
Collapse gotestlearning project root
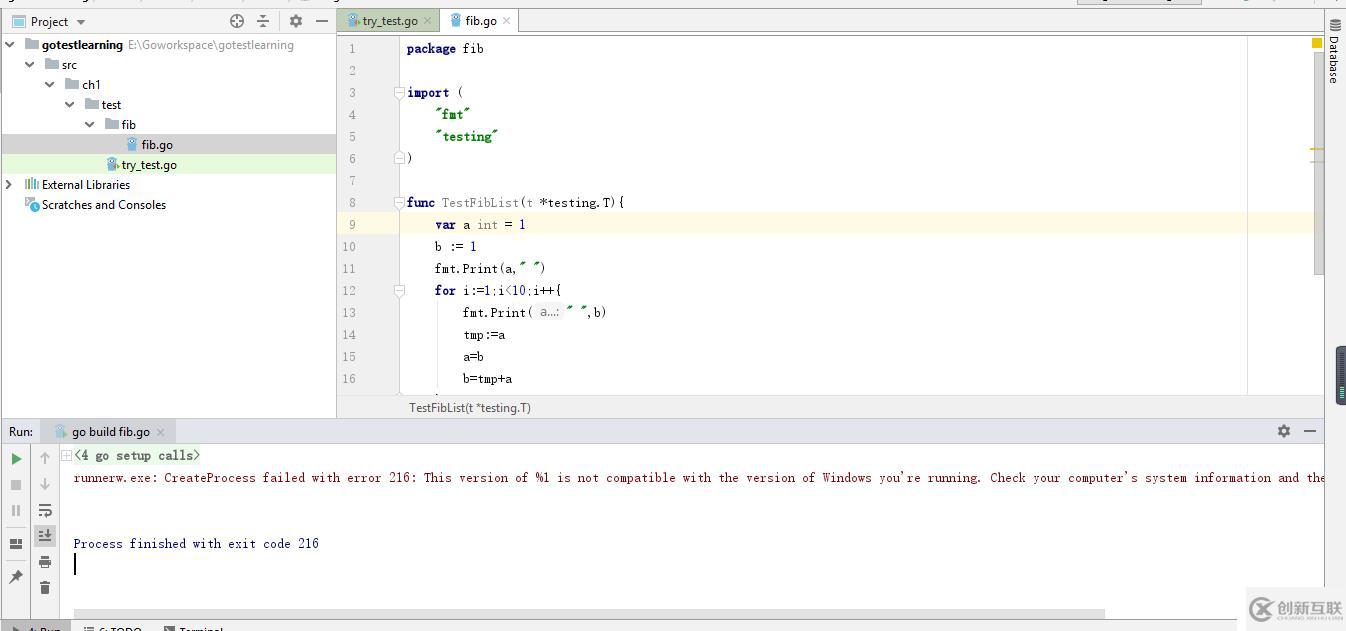pyautogui.click(x=10, y=45)
